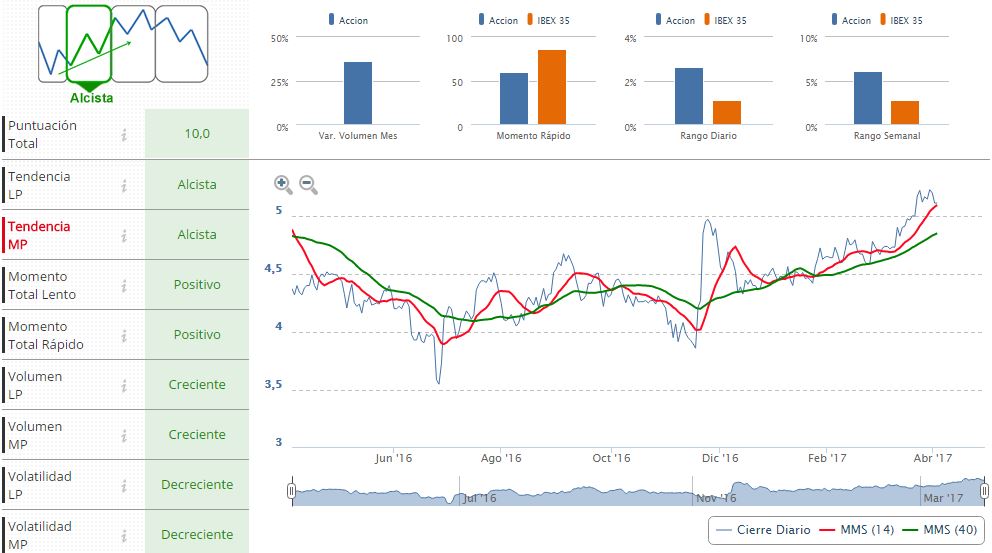The height and width of the screenshot is (553, 992).
Task: Click info icon next to Volumen LP
Action: (124, 385)
